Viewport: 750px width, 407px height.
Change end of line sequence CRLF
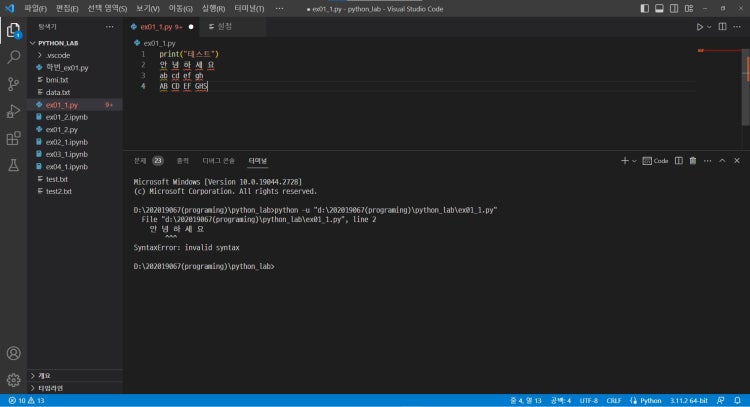coord(614,401)
